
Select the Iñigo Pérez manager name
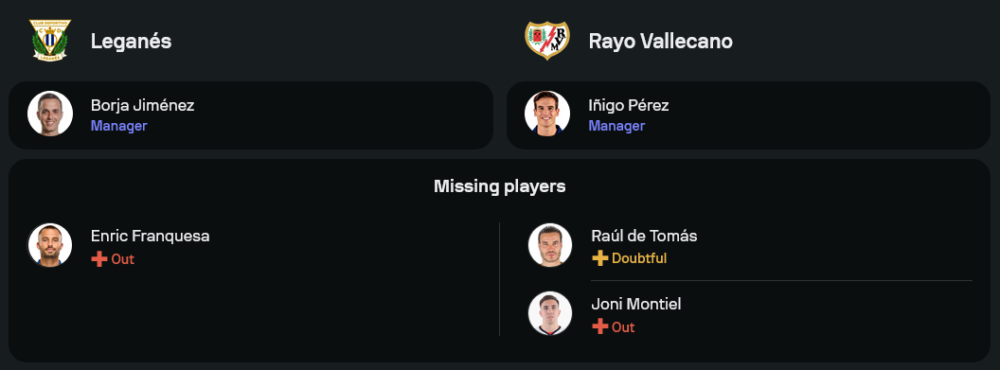click(628, 105)
